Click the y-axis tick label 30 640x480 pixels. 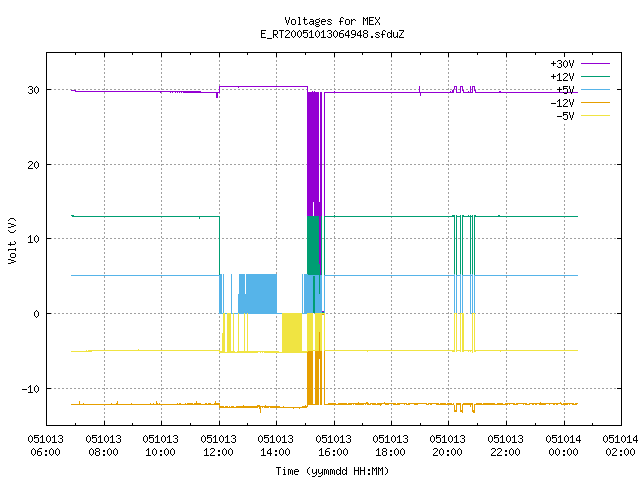[33, 90]
